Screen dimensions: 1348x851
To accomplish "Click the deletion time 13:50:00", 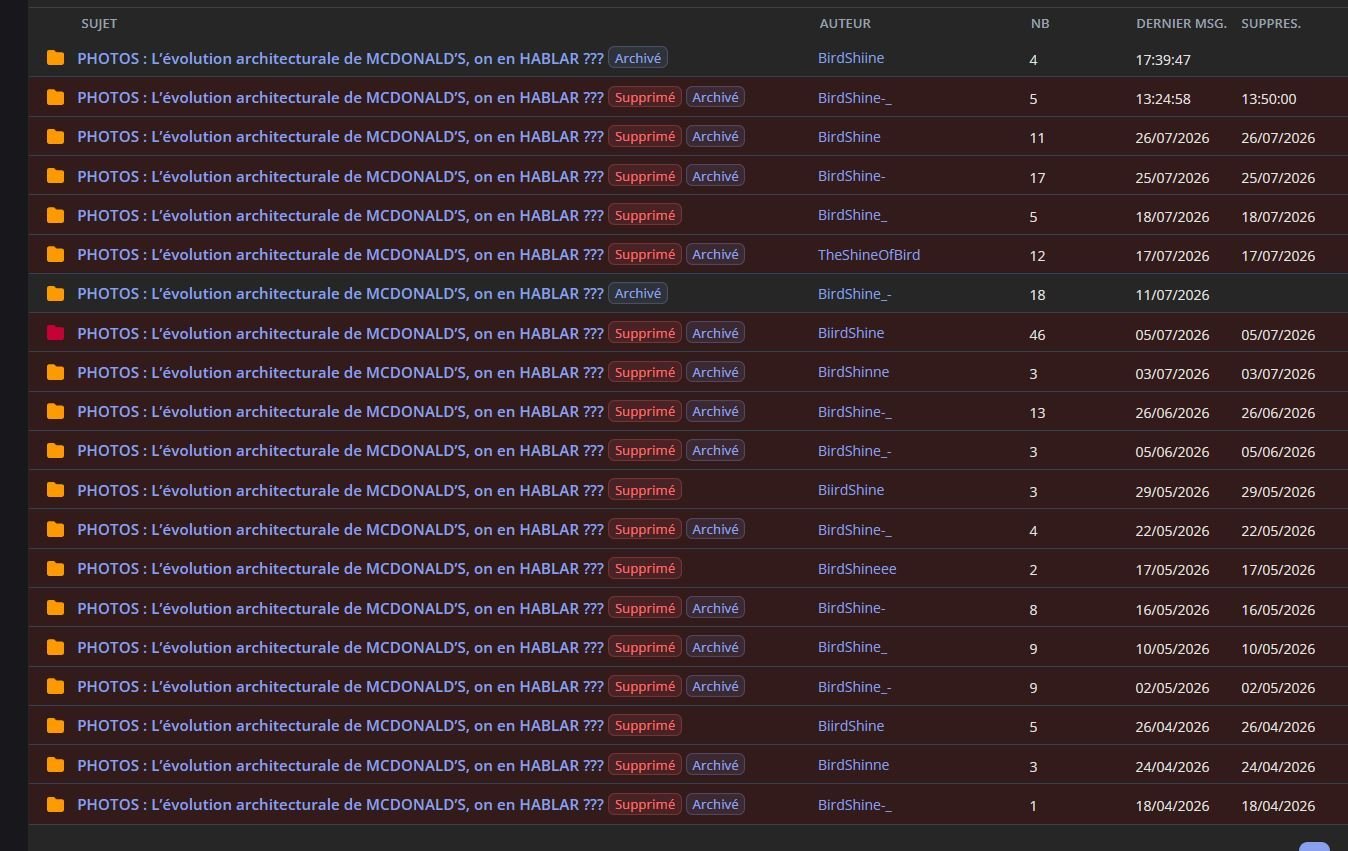I will coord(1269,99).
